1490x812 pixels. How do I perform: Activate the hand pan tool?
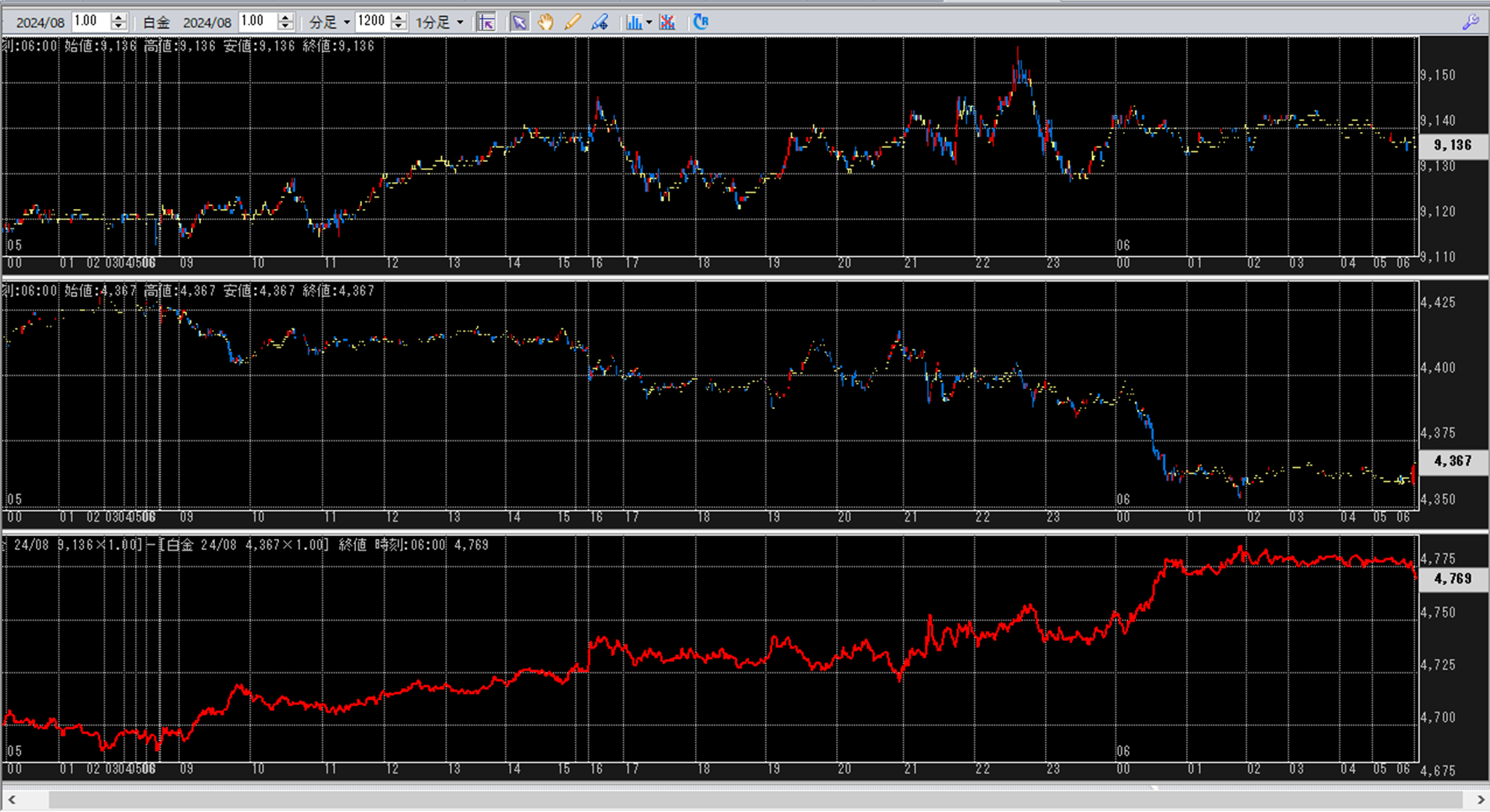(x=546, y=22)
